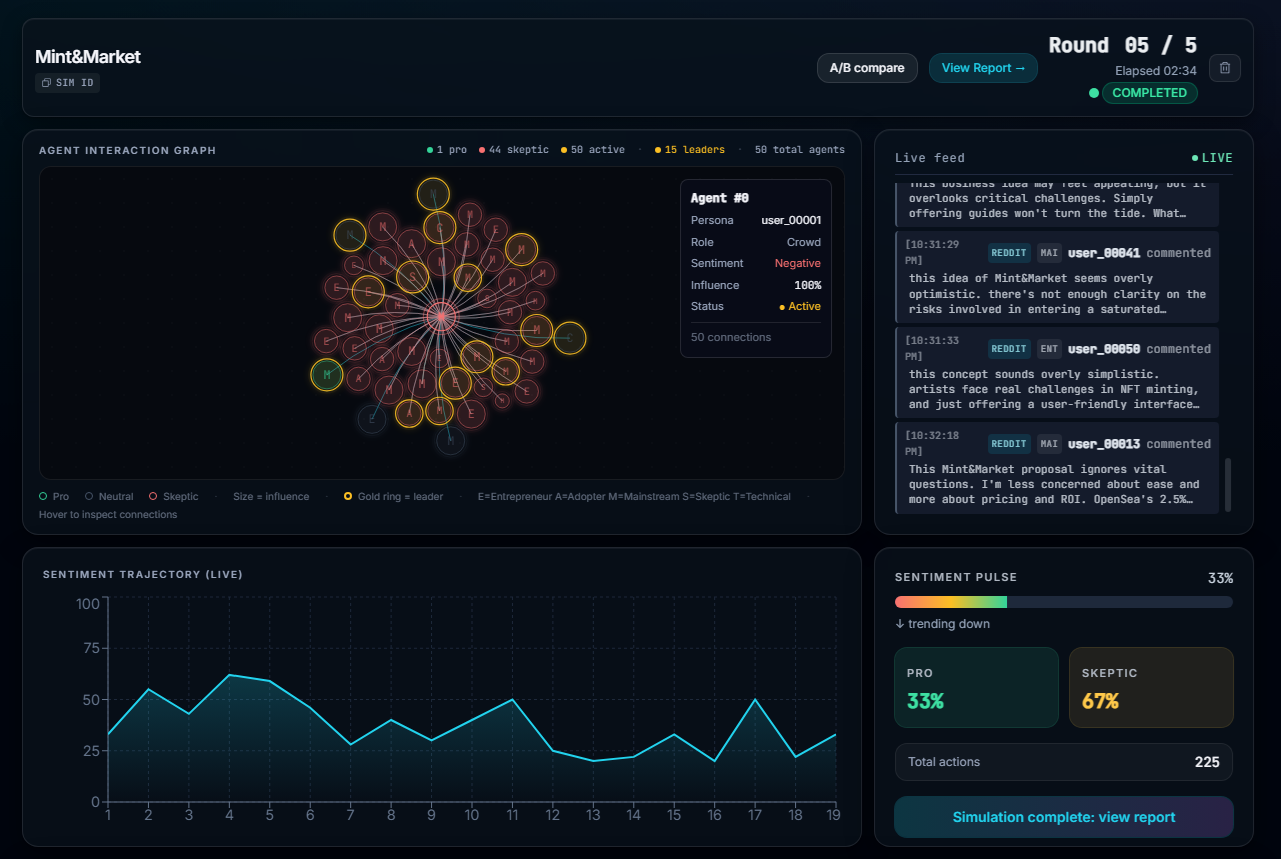Image resolution: width=1281 pixels, height=859 pixels.
Task: Click Simulation complete: view report button
Action: [x=1064, y=817]
